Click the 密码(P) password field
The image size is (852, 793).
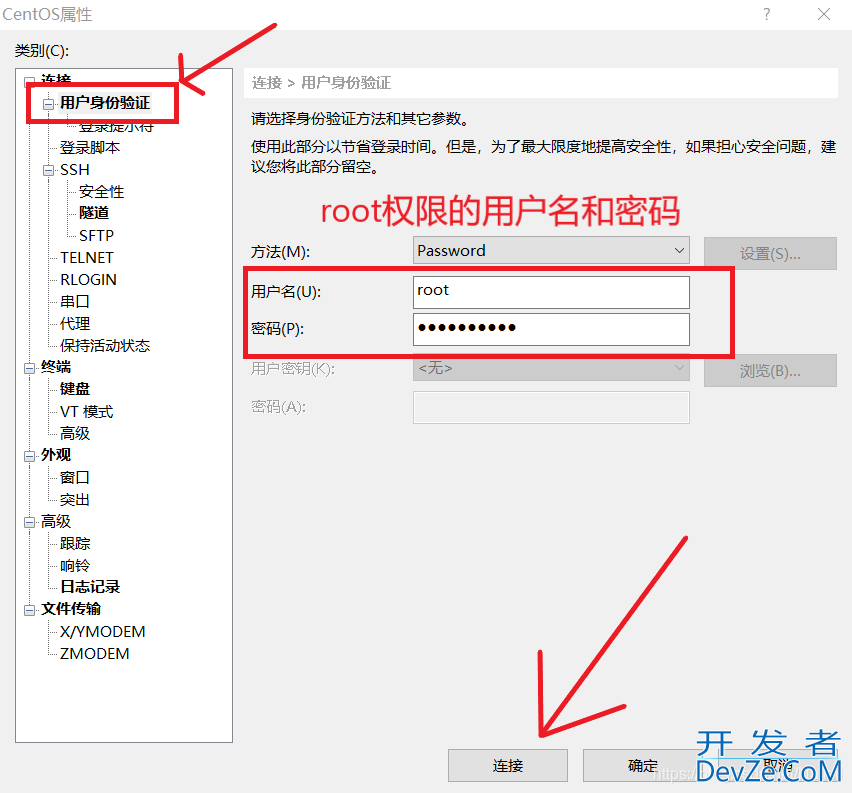point(551,329)
